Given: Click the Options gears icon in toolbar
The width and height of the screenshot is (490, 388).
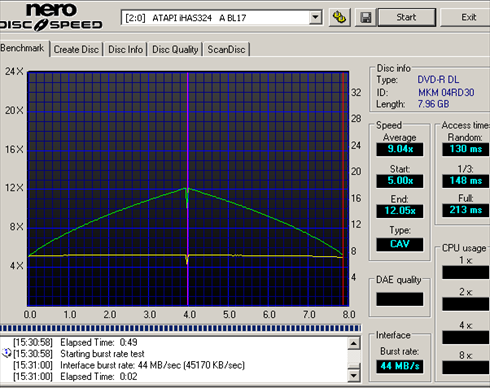Looking at the screenshot, I should (339, 17).
